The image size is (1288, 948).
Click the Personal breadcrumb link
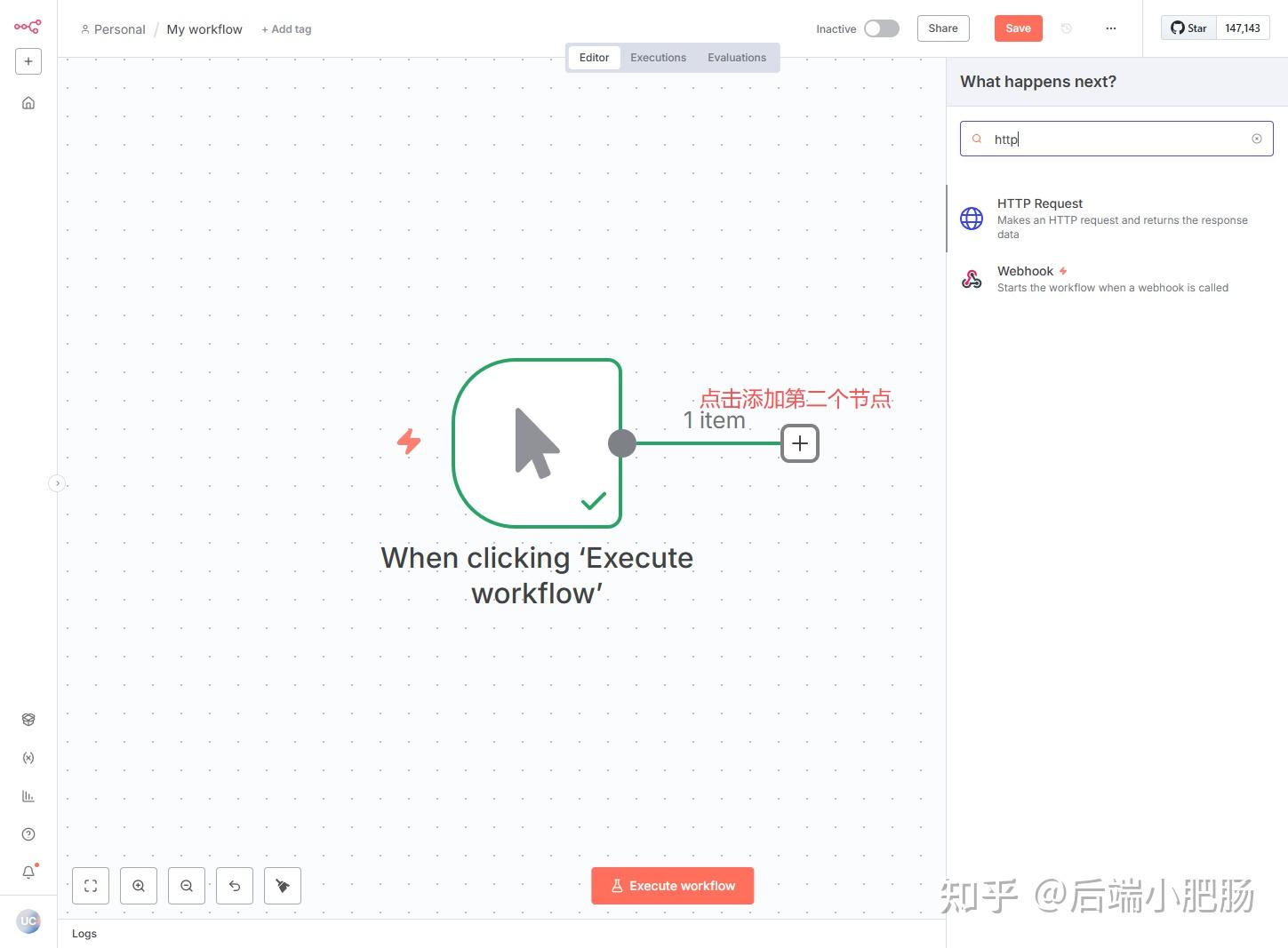point(113,29)
